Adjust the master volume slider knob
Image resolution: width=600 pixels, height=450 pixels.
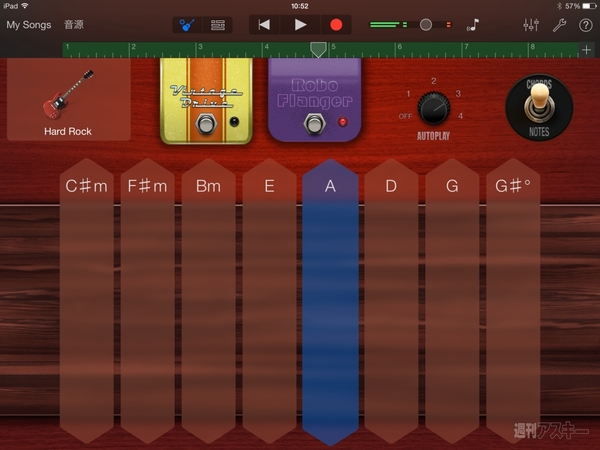426,25
